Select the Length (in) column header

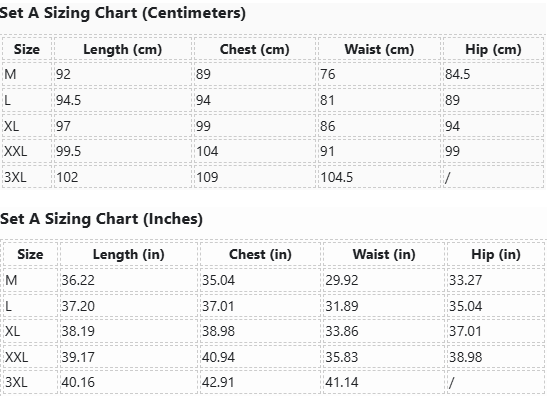(129, 254)
